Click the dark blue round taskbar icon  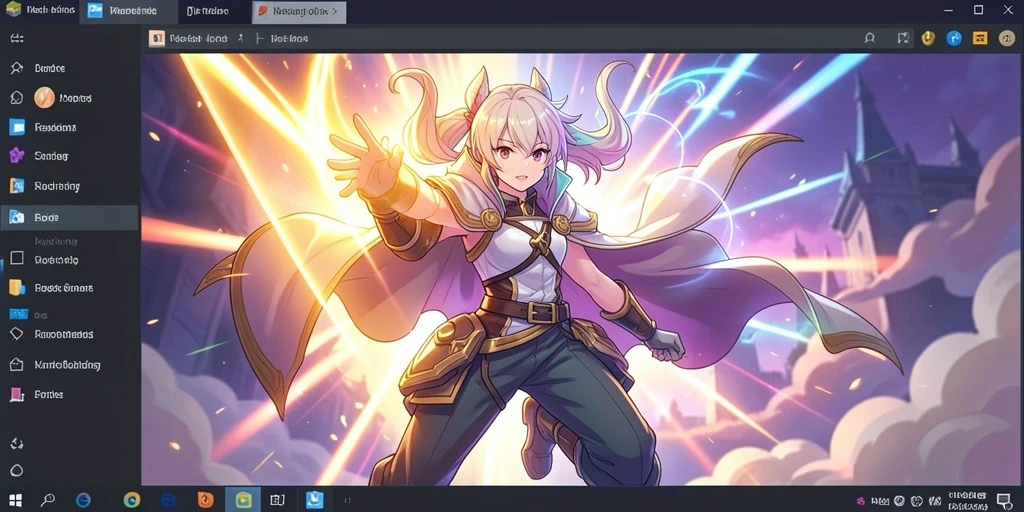click(x=168, y=500)
